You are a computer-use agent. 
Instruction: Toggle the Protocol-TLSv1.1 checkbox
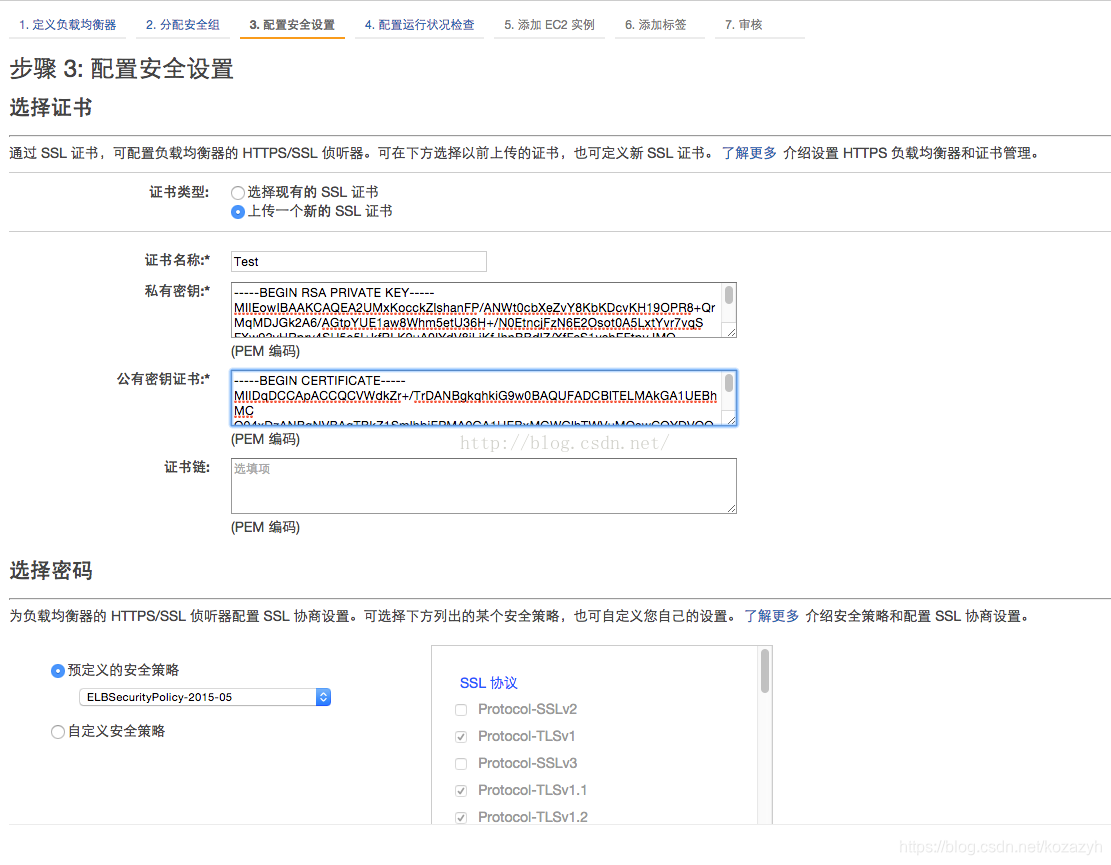[x=461, y=791]
